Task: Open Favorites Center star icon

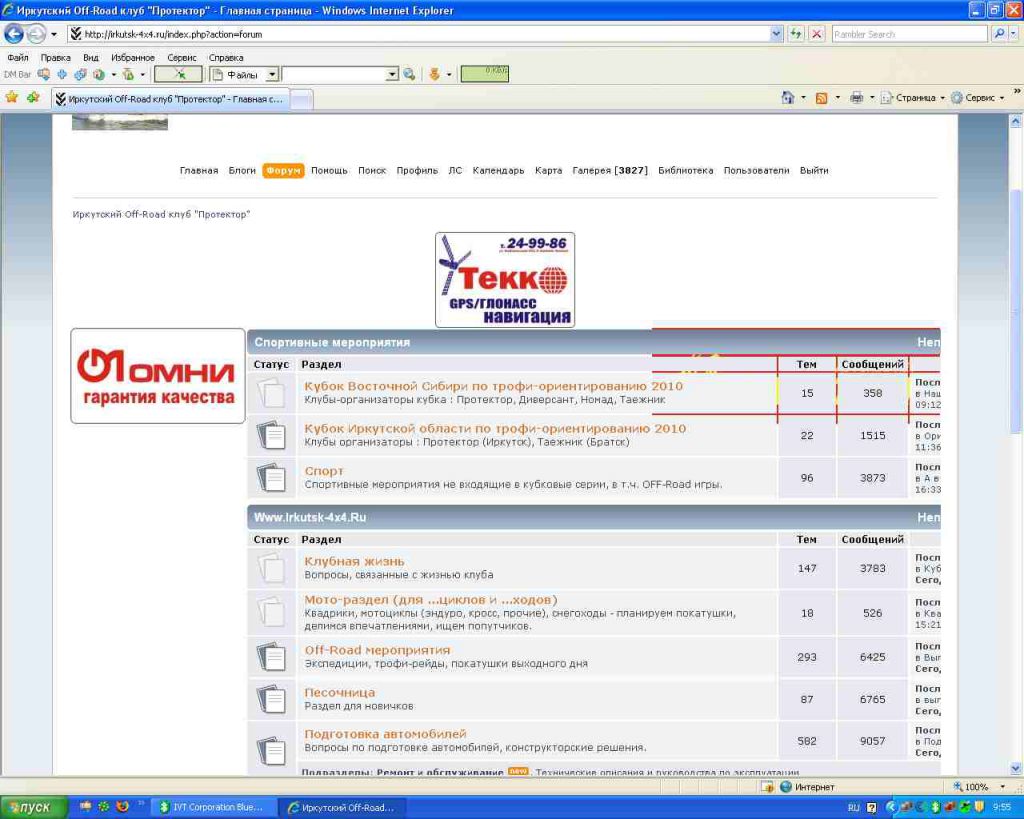Action: pos(12,98)
